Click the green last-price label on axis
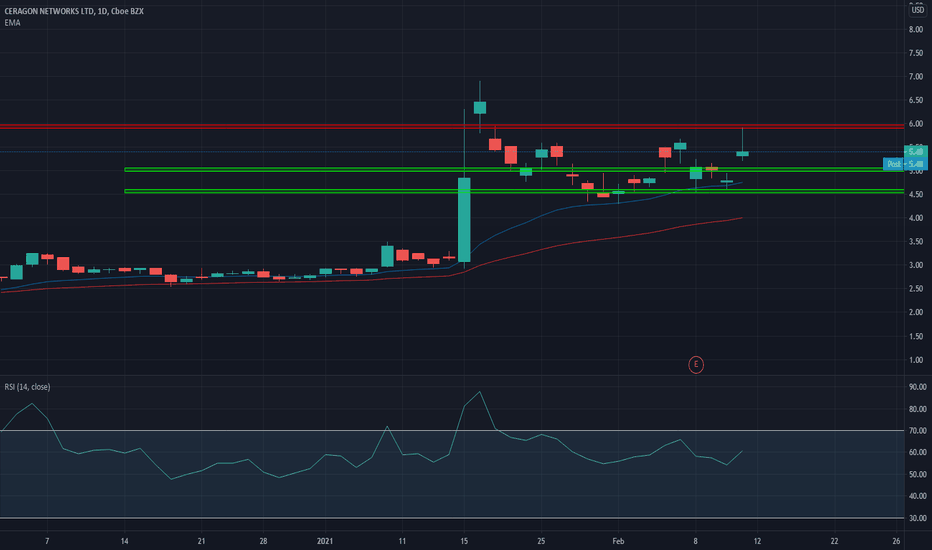This screenshot has height=550, width=932. (x=915, y=152)
